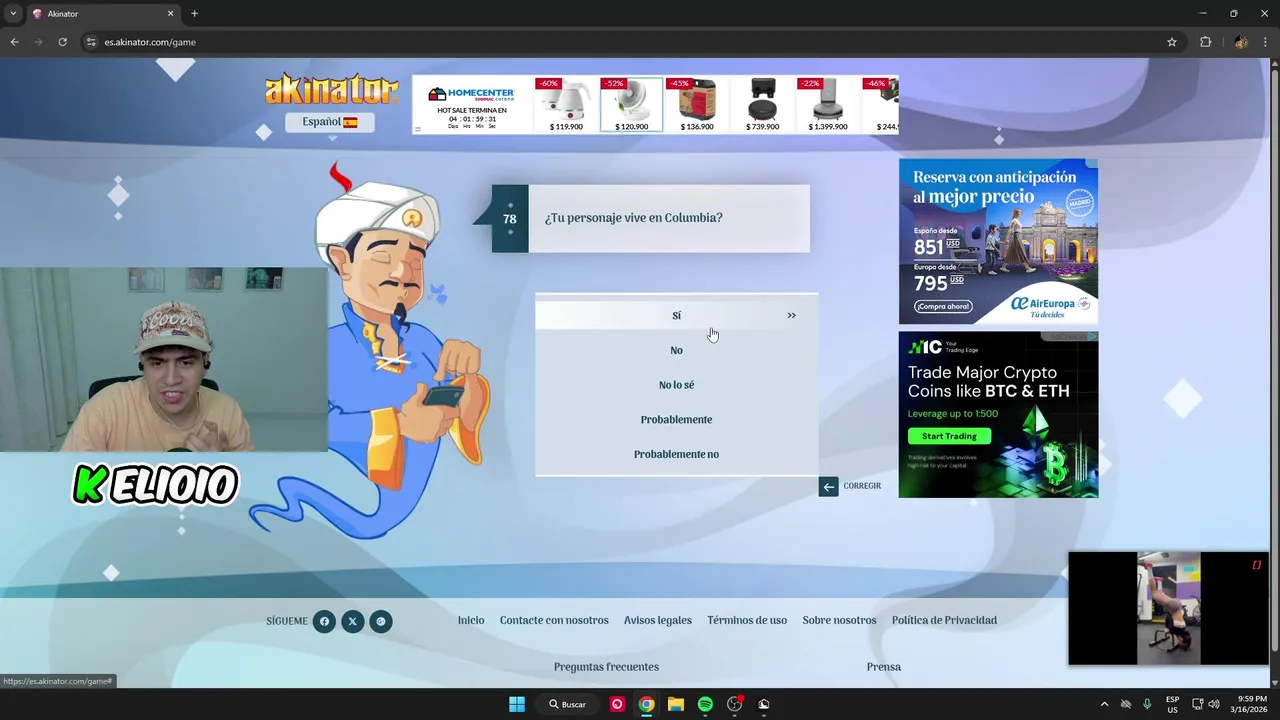Click the site information icon in address bar
Viewport: 1280px width, 720px height.
click(91, 42)
